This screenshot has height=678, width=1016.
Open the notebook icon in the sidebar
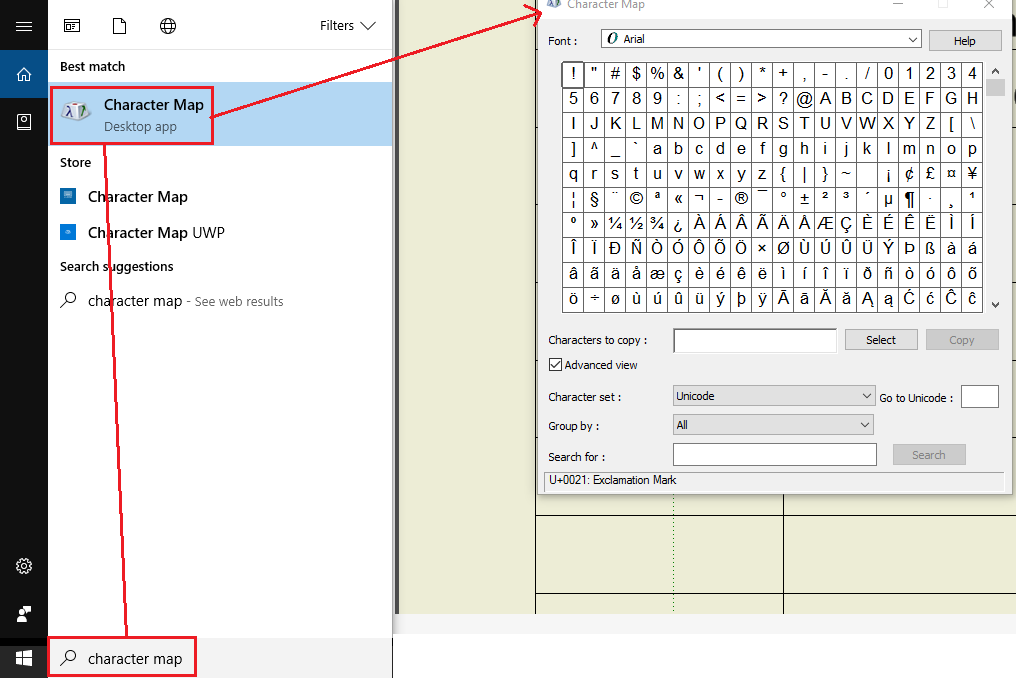point(24,122)
